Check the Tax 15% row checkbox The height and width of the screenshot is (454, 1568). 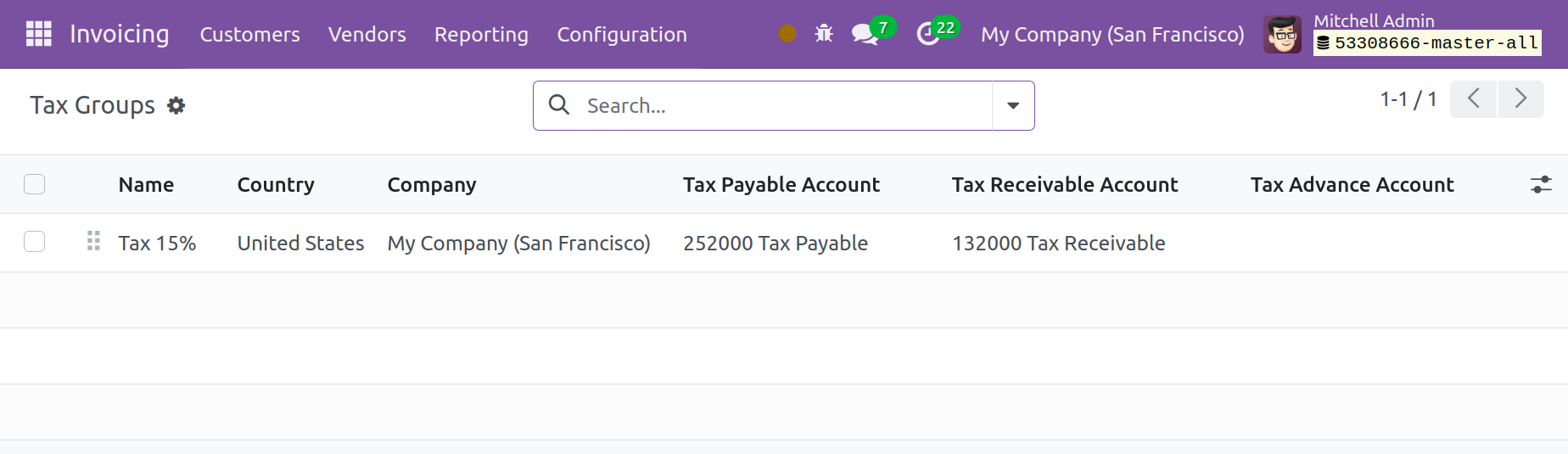(x=35, y=242)
